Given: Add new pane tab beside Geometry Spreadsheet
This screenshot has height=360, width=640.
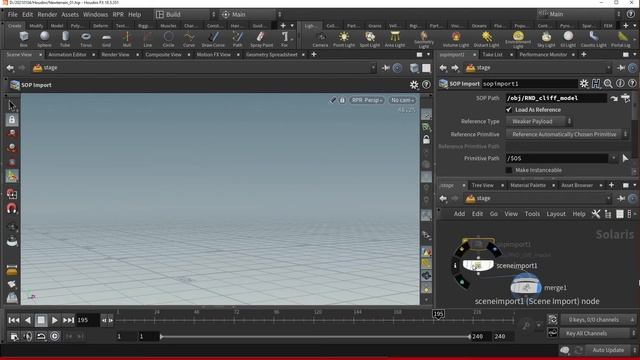Looking at the screenshot, I should click(314, 54).
